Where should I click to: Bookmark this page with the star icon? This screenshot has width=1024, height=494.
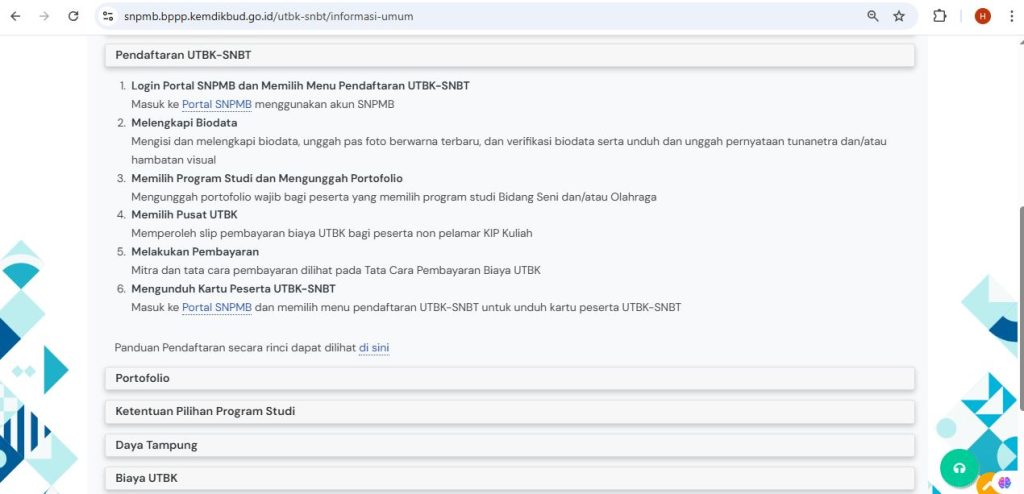(899, 16)
